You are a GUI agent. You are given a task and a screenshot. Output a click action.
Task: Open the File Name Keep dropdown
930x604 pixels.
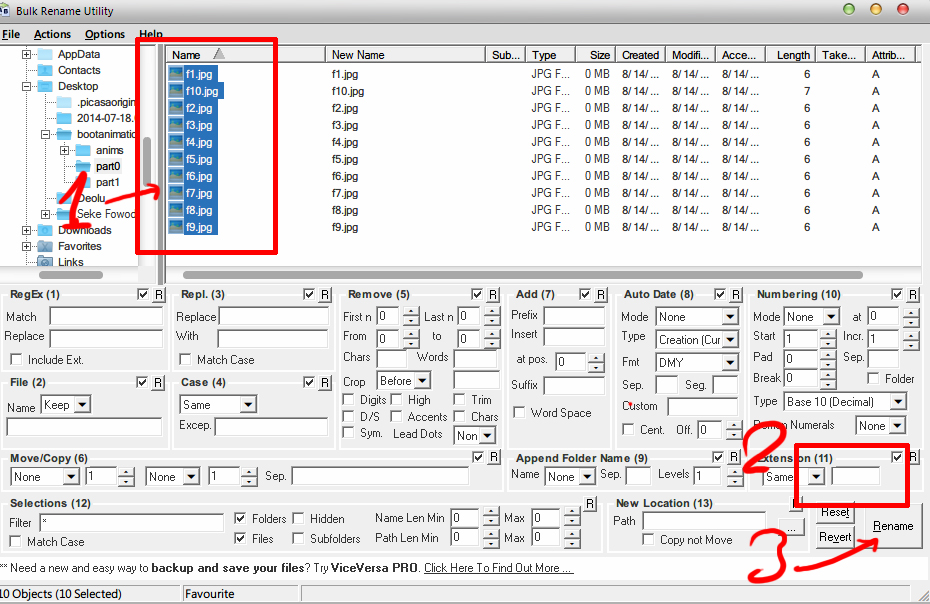coord(82,405)
